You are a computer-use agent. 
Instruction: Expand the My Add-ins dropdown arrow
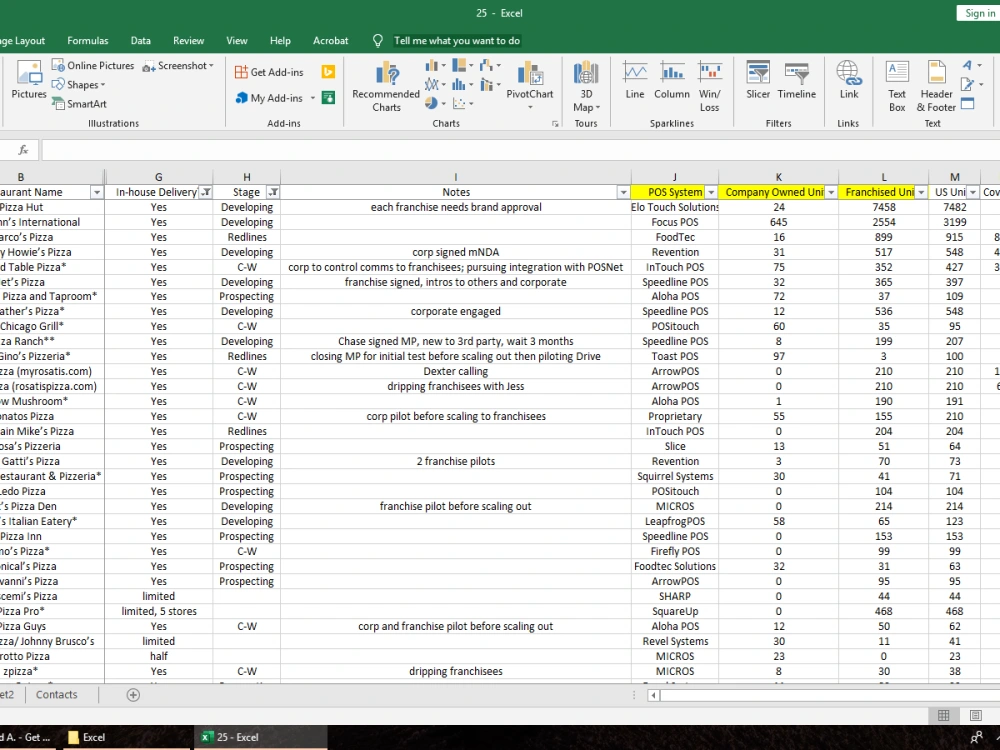pos(312,98)
